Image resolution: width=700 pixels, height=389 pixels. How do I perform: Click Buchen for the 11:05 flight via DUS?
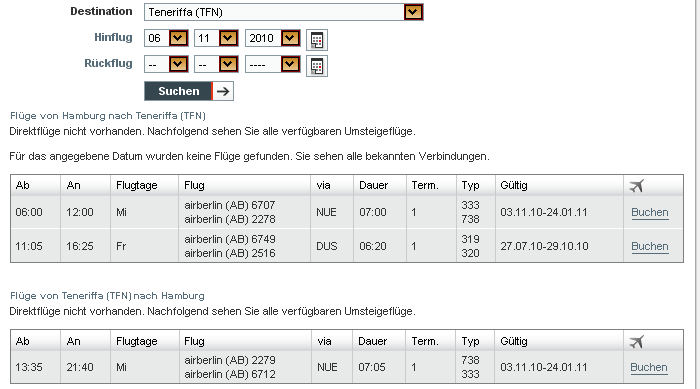pyautogui.click(x=650, y=246)
